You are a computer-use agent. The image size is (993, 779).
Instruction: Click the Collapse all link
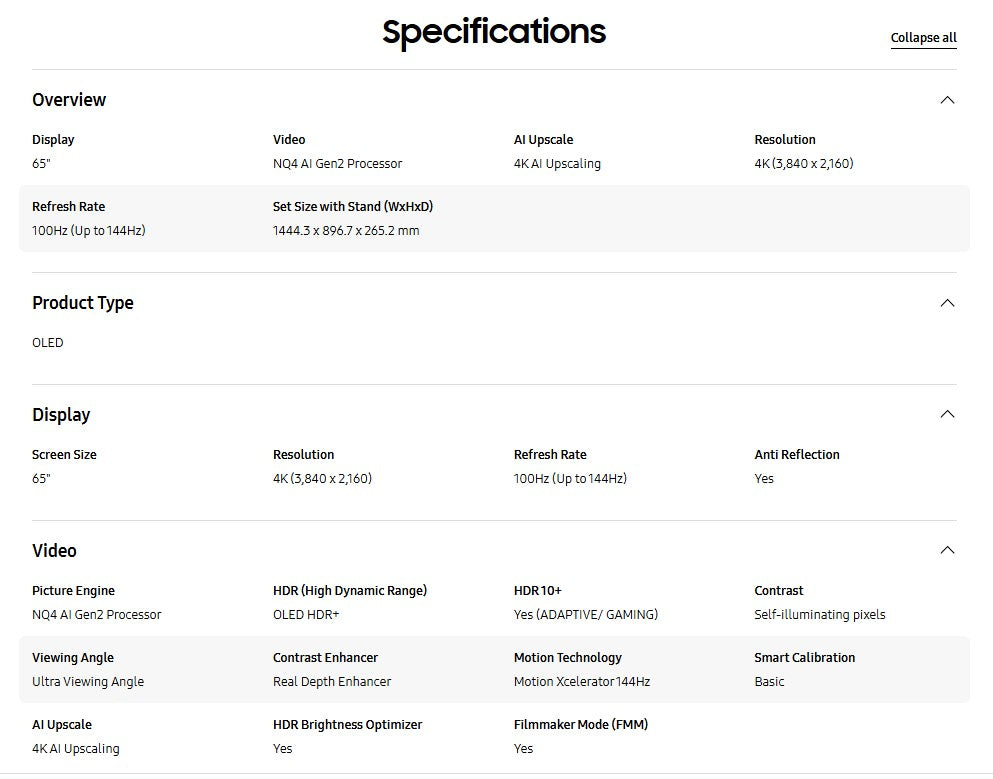pos(923,38)
